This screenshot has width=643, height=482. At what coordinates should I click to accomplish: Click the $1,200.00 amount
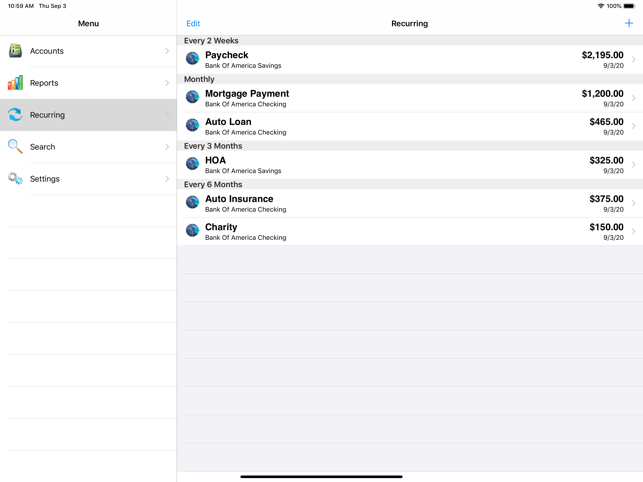[602, 94]
